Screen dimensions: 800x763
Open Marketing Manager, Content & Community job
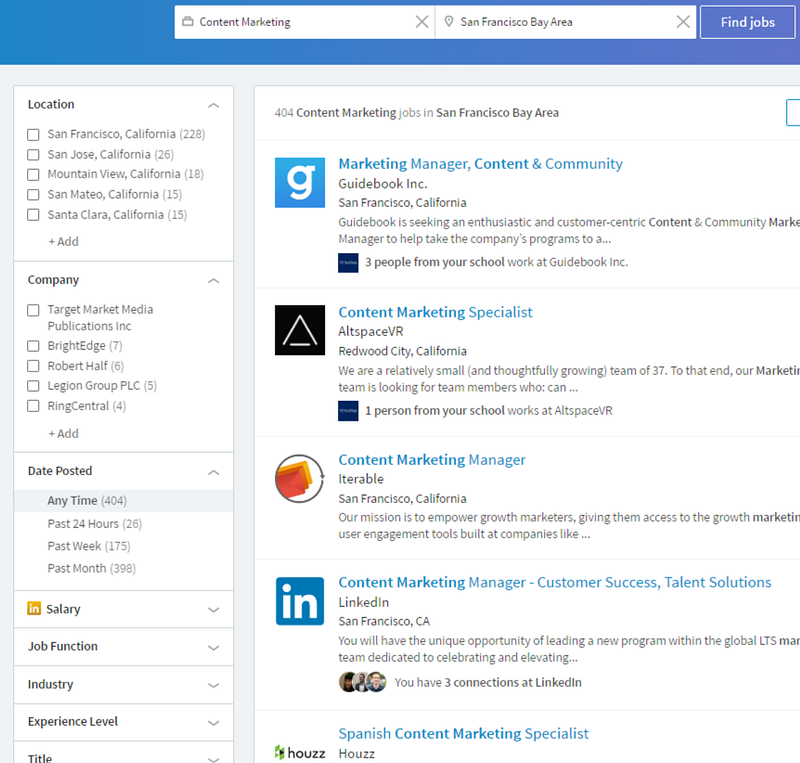click(x=480, y=164)
